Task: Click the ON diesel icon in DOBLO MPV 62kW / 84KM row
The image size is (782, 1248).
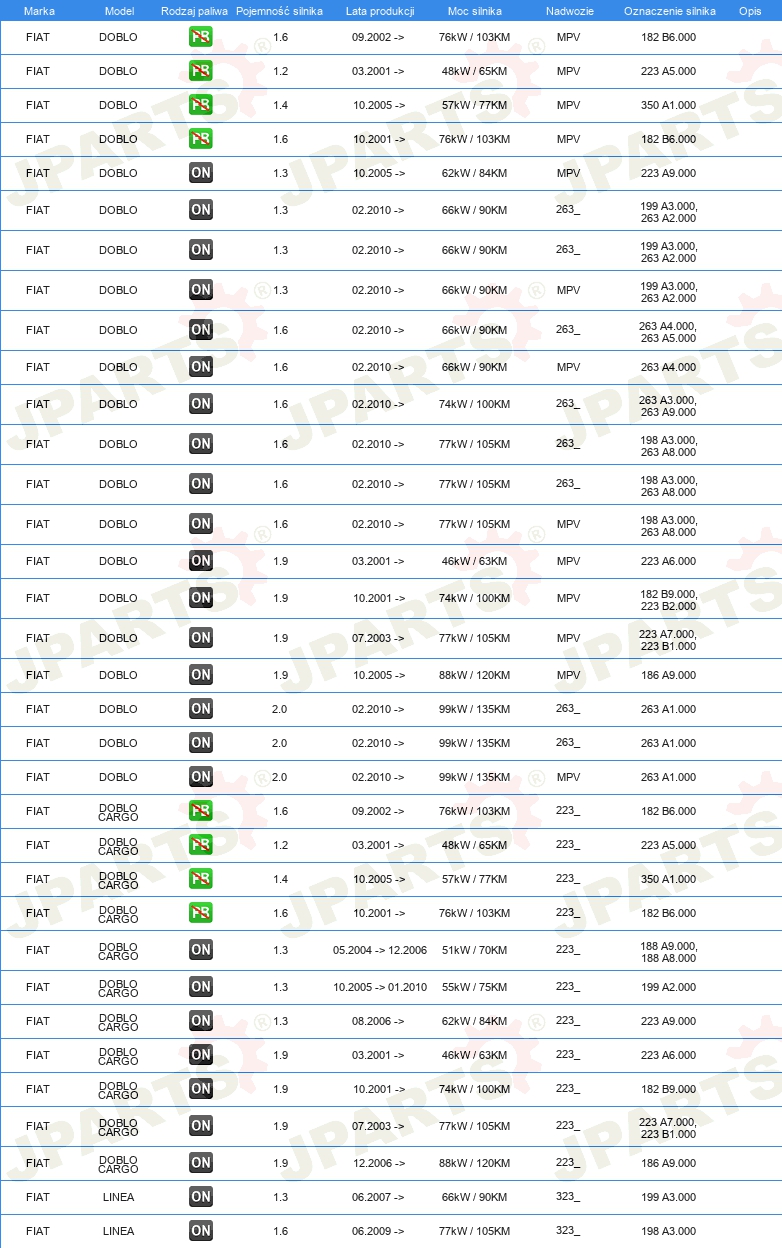Action: pos(201,173)
